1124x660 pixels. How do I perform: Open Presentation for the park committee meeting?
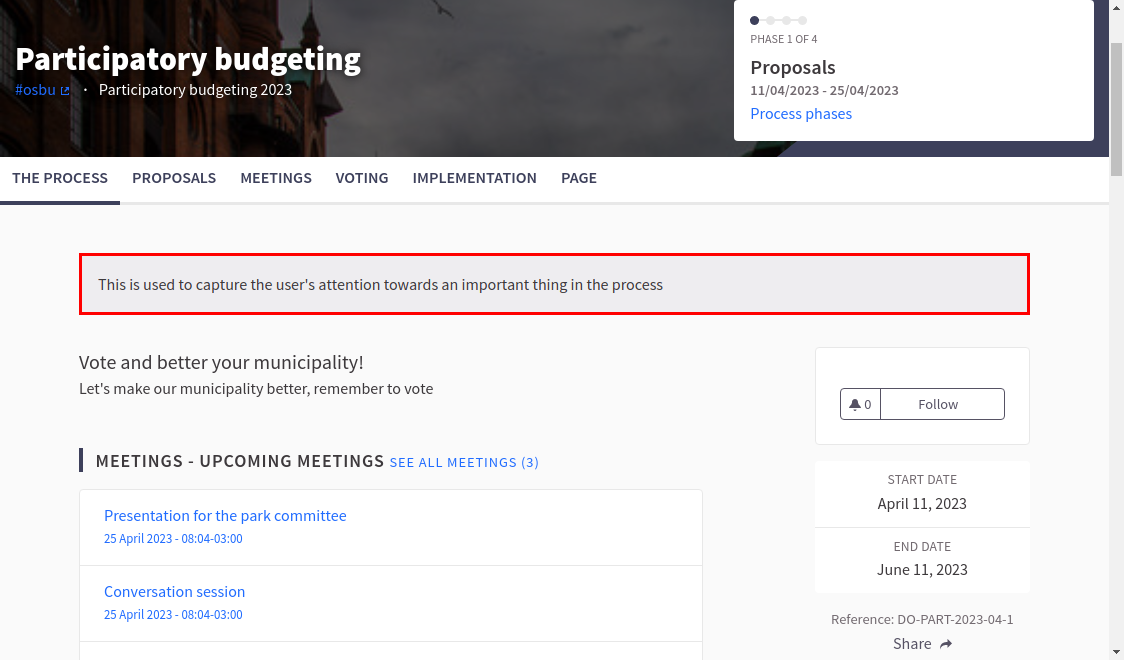pos(225,516)
